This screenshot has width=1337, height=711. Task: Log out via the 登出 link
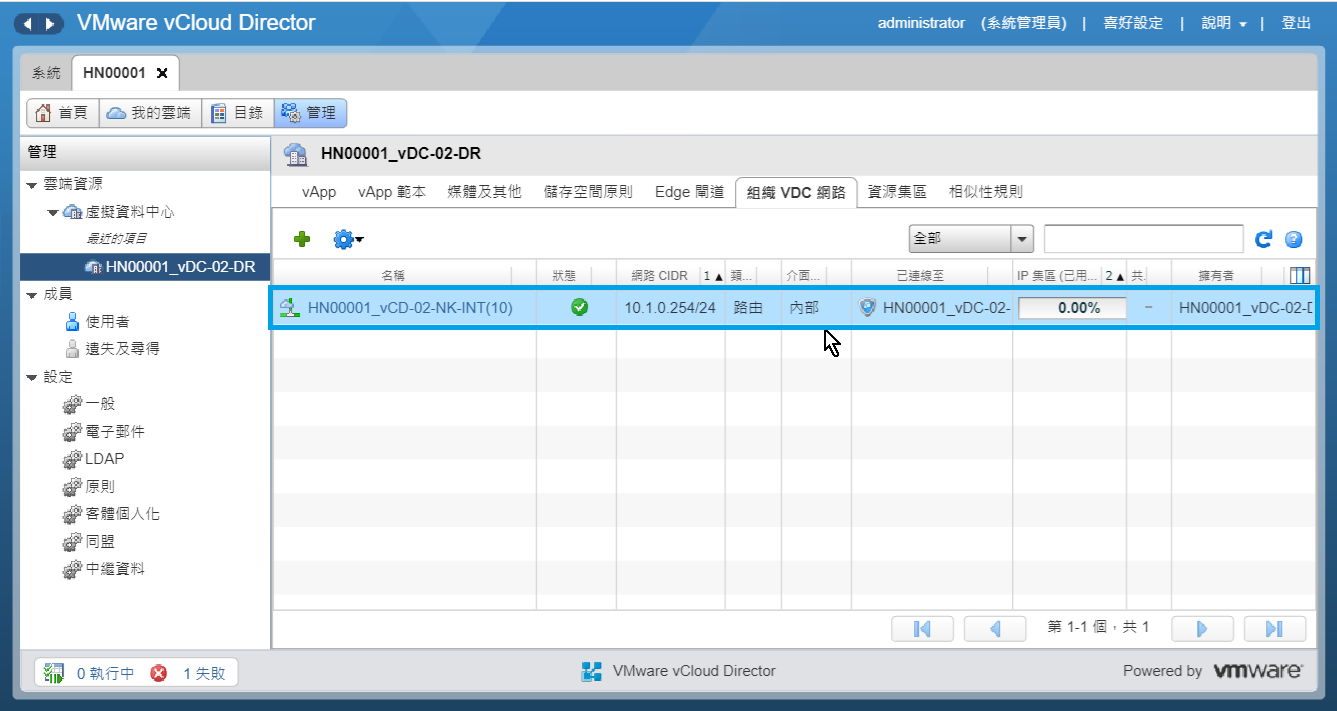tap(1297, 22)
